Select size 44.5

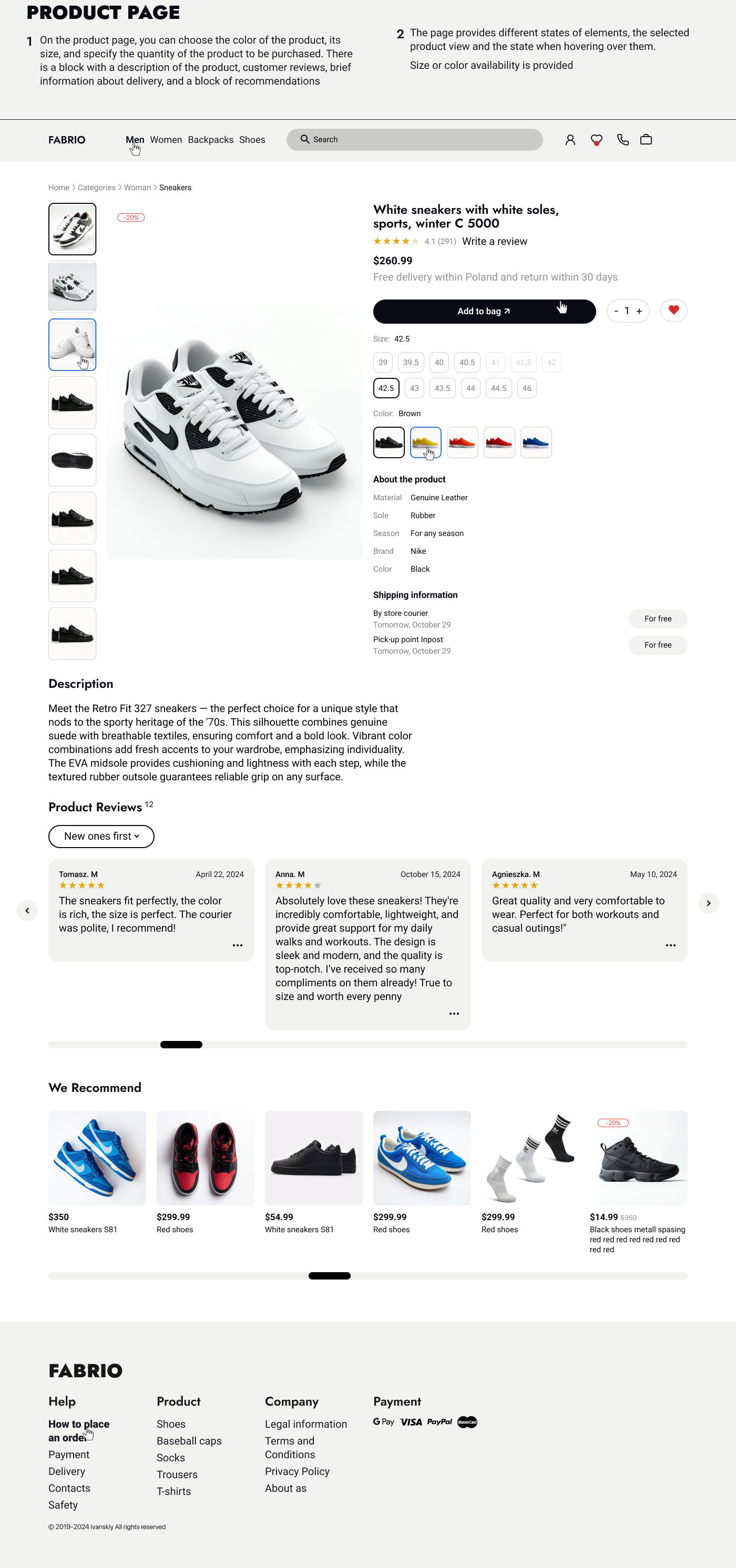click(498, 388)
